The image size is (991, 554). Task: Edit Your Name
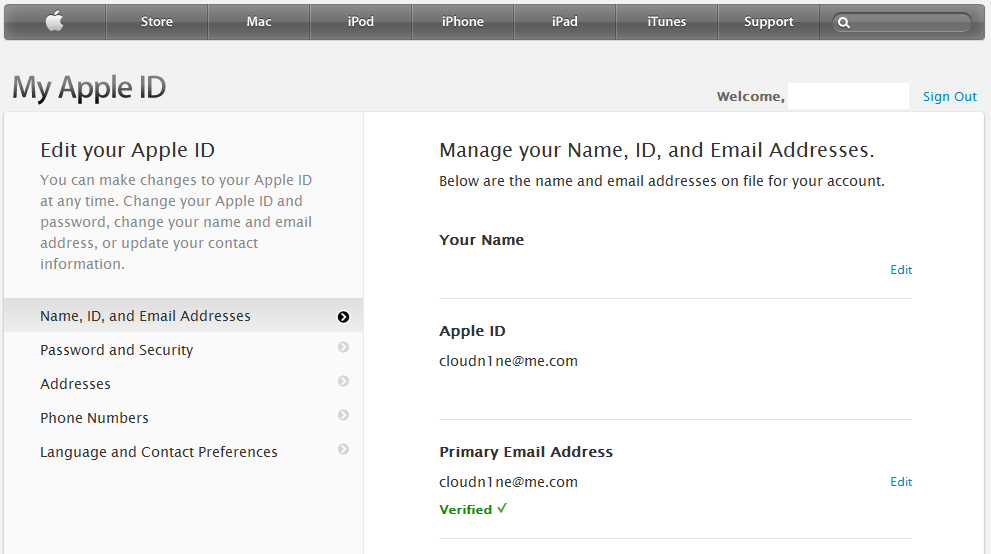[901, 270]
